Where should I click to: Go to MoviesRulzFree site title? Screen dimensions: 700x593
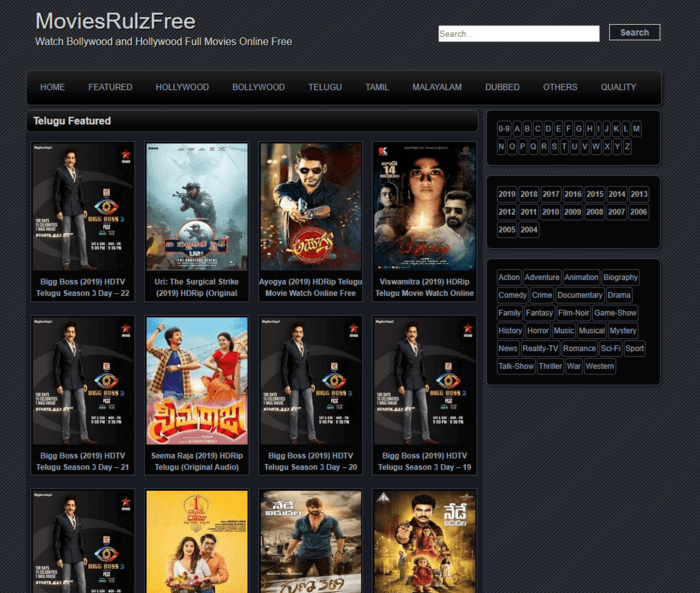coord(115,21)
